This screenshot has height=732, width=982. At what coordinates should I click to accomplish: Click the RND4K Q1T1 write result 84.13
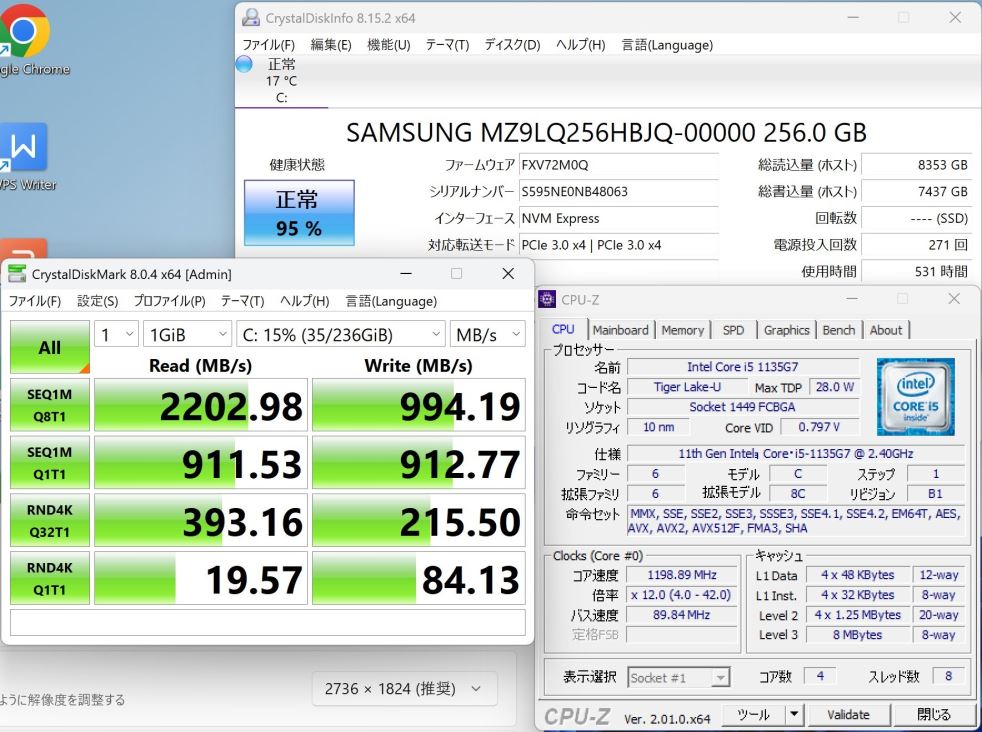tap(418, 578)
